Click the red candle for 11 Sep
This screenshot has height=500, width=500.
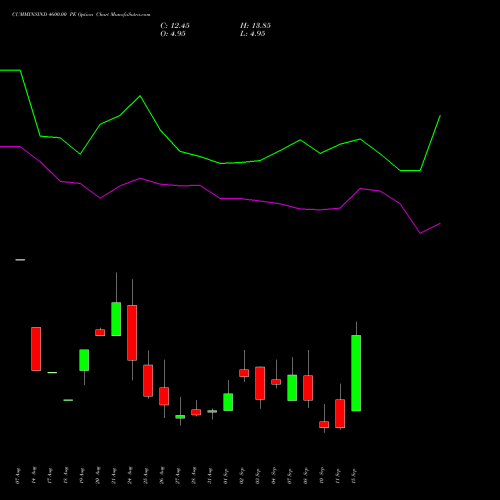pyautogui.click(x=340, y=413)
